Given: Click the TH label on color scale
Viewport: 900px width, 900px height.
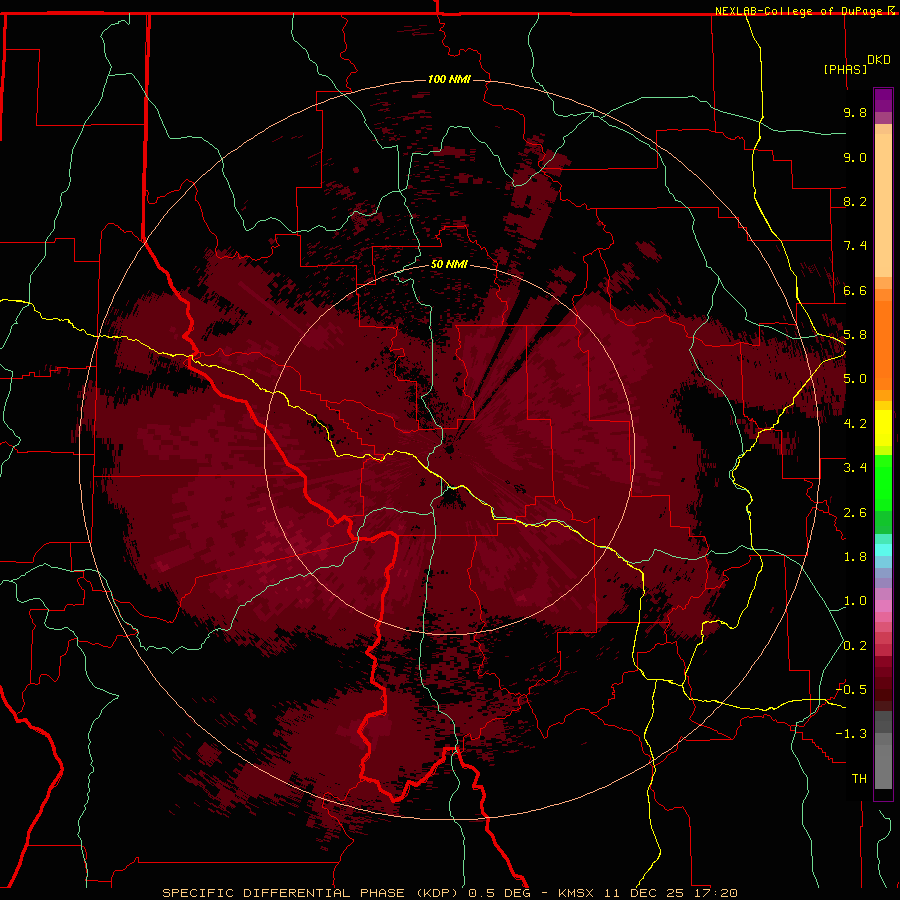Looking at the screenshot, I should pyautogui.click(x=859, y=779).
